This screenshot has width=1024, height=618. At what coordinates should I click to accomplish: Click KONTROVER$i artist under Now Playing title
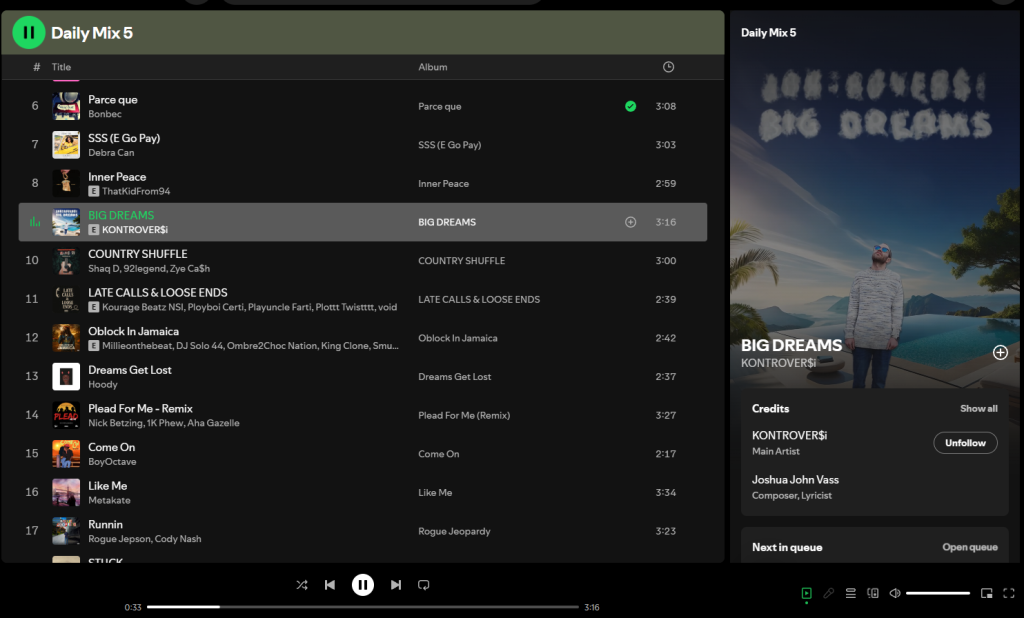pyautogui.click(x=778, y=363)
